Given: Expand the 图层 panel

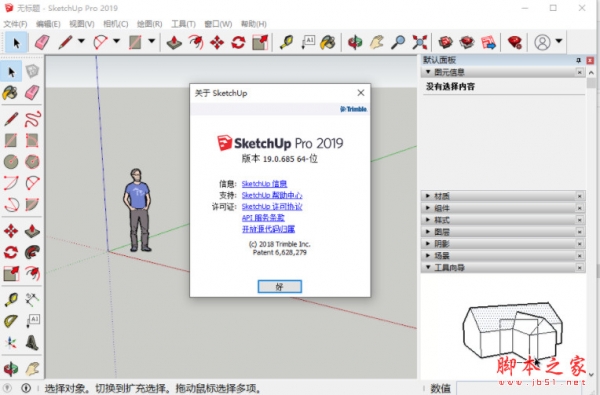Looking at the screenshot, I should [x=503, y=232].
